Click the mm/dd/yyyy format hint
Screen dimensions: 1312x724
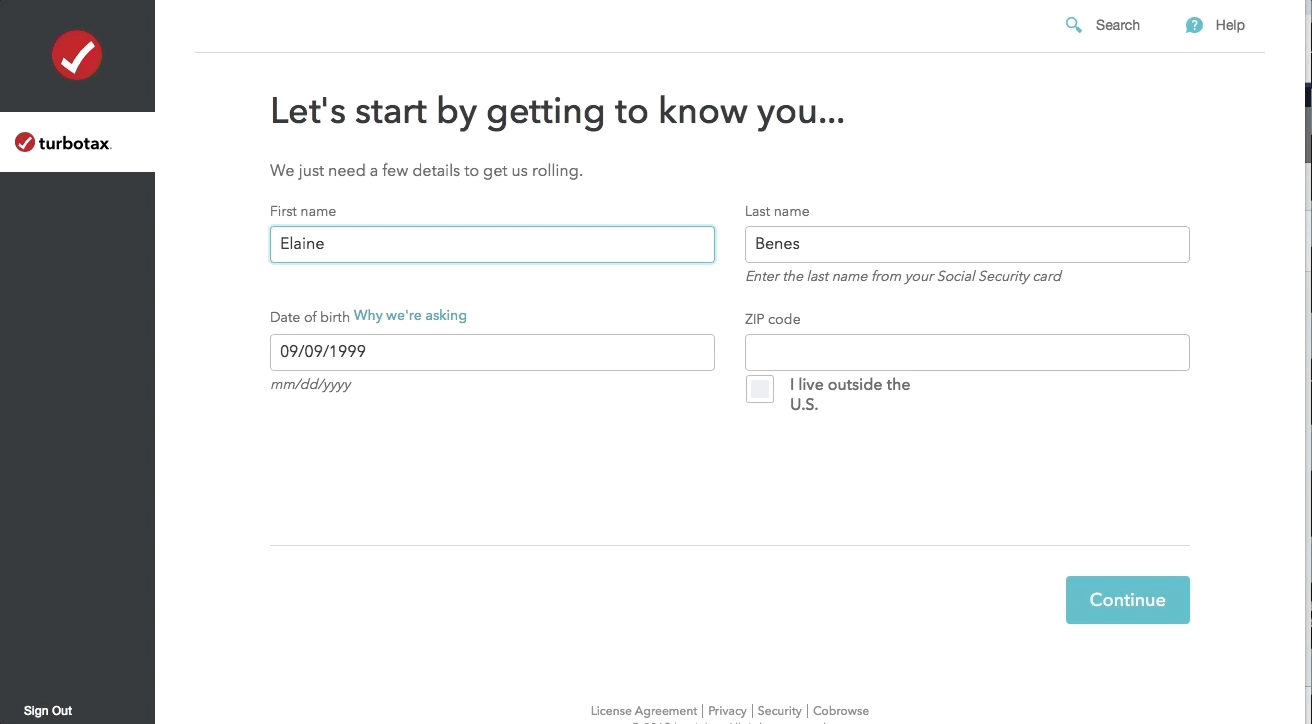pyautogui.click(x=310, y=384)
